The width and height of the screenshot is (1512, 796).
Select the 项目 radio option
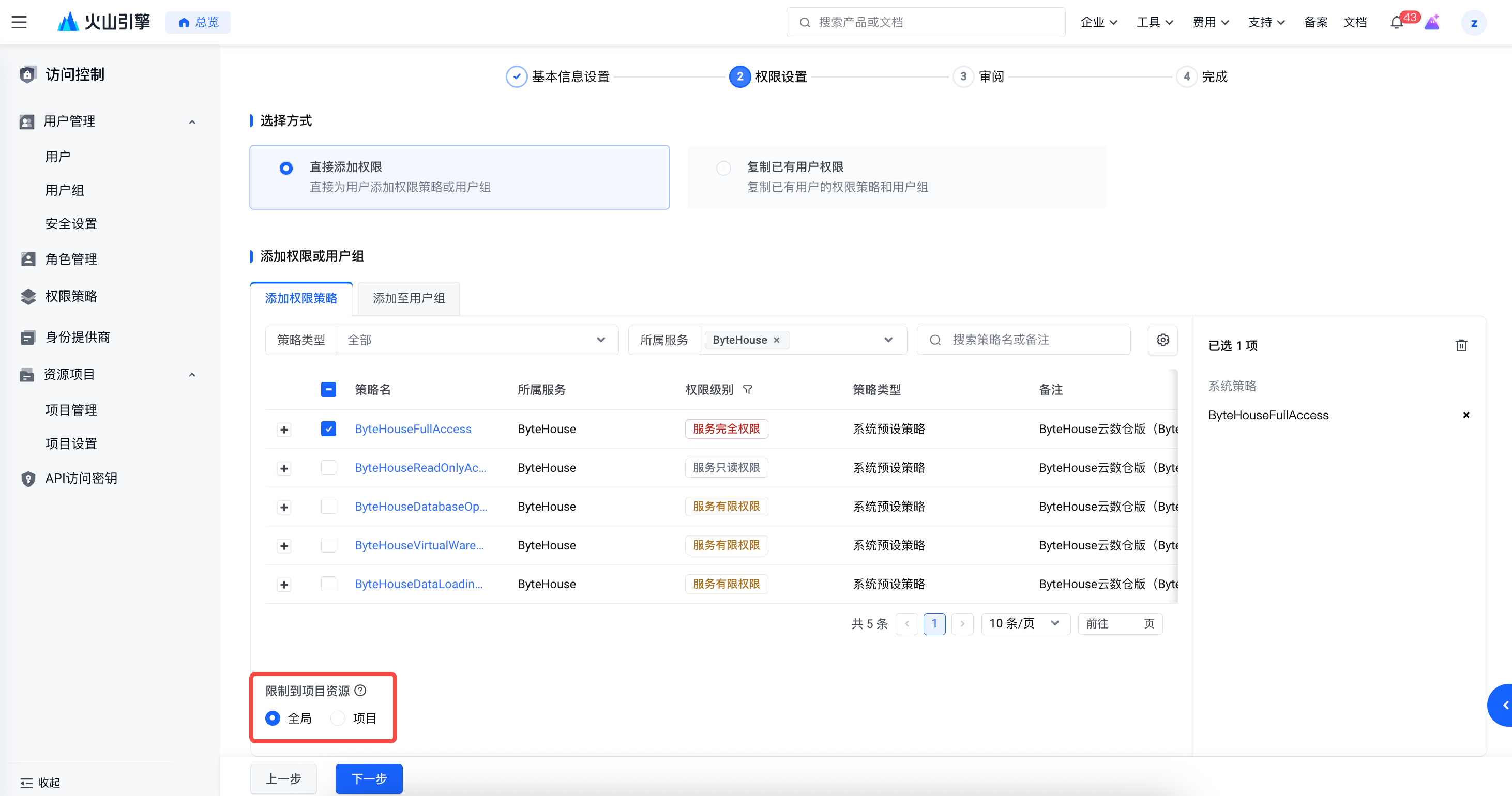click(338, 718)
